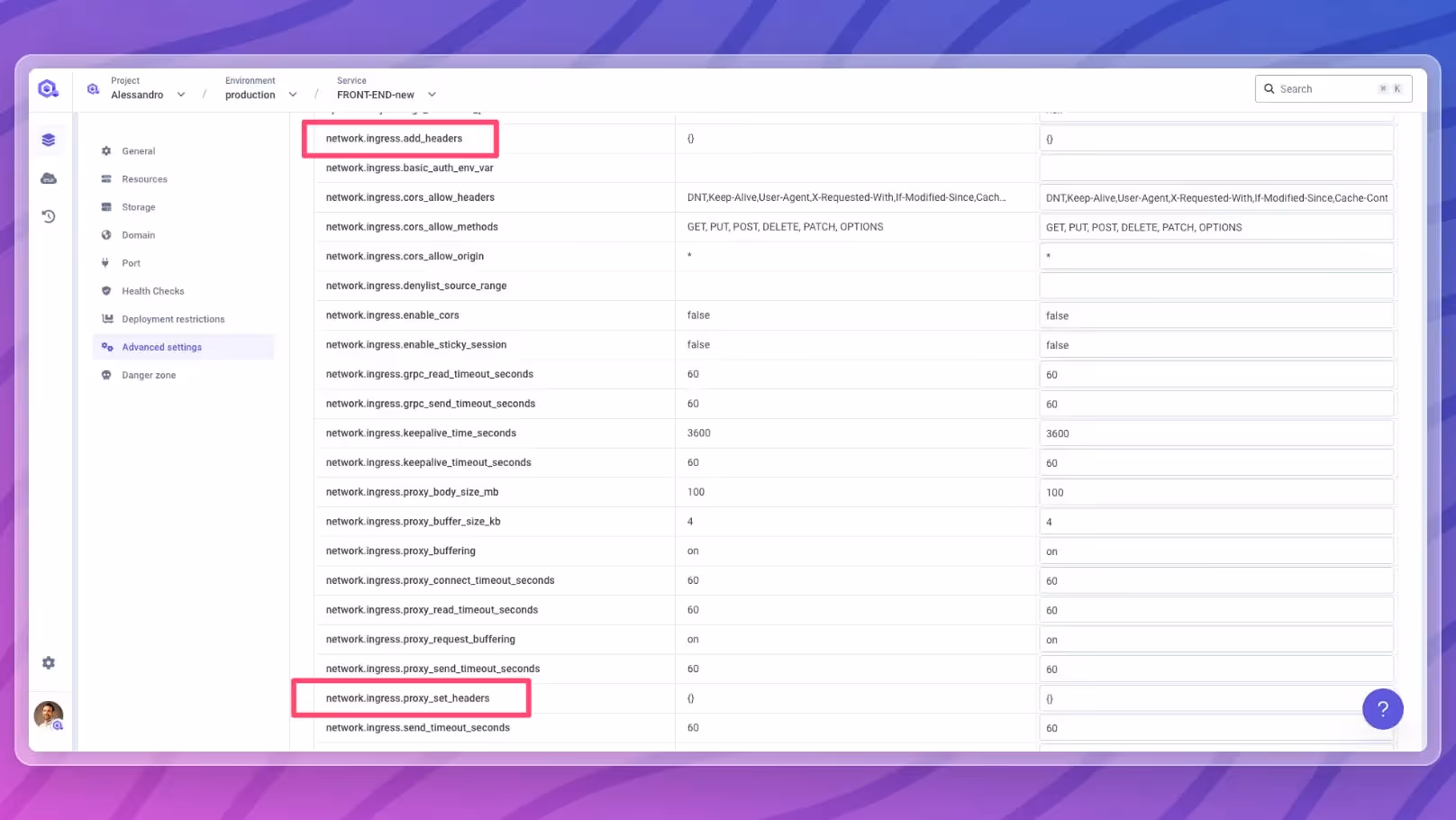Image resolution: width=1456 pixels, height=820 pixels.
Task: Open the Alessandro project dropdown
Action: pyautogui.click(x=180, y=94)
